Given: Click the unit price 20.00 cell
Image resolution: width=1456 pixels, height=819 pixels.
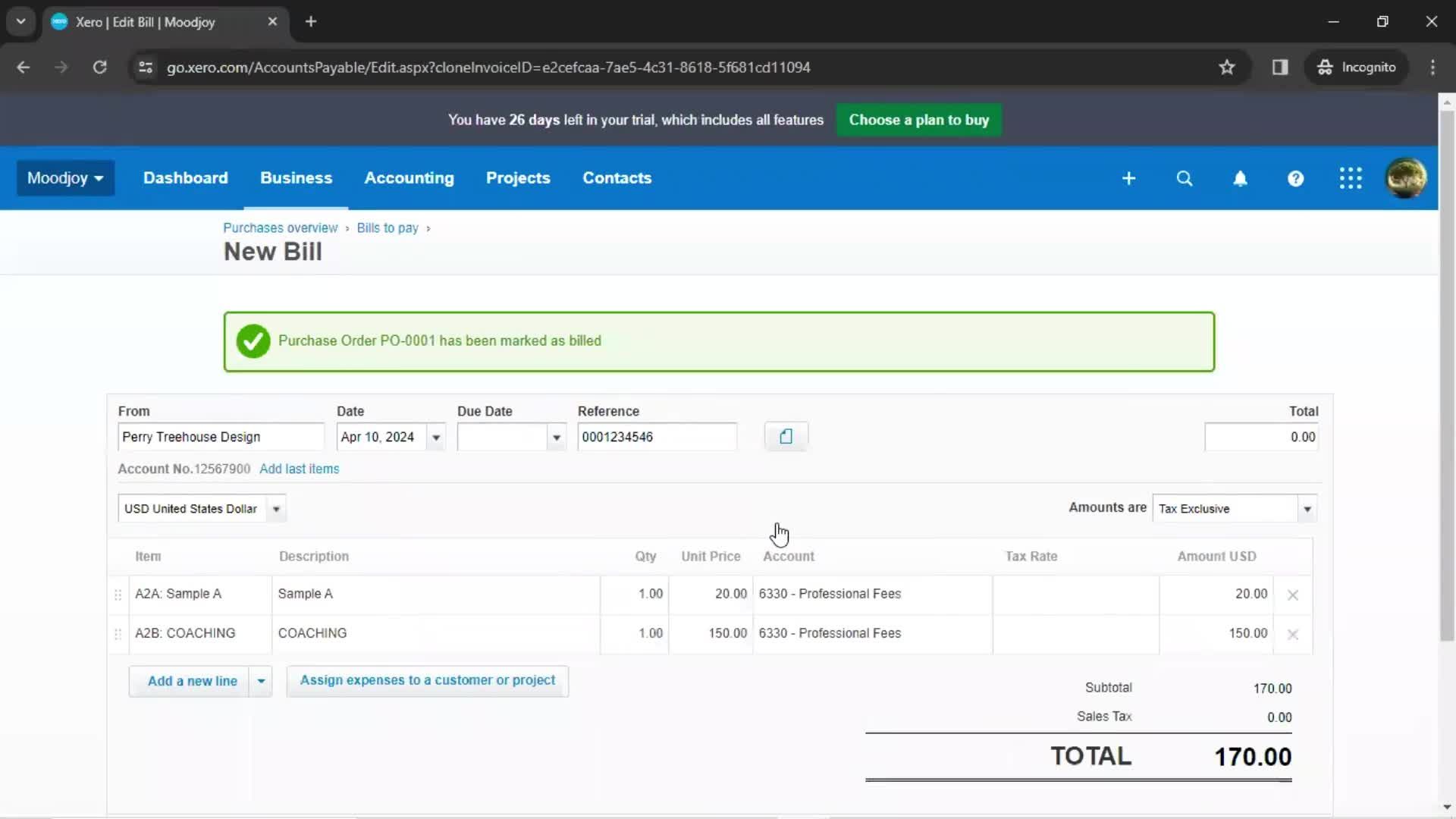Looking at the screenshot, I should pos(711,594).
